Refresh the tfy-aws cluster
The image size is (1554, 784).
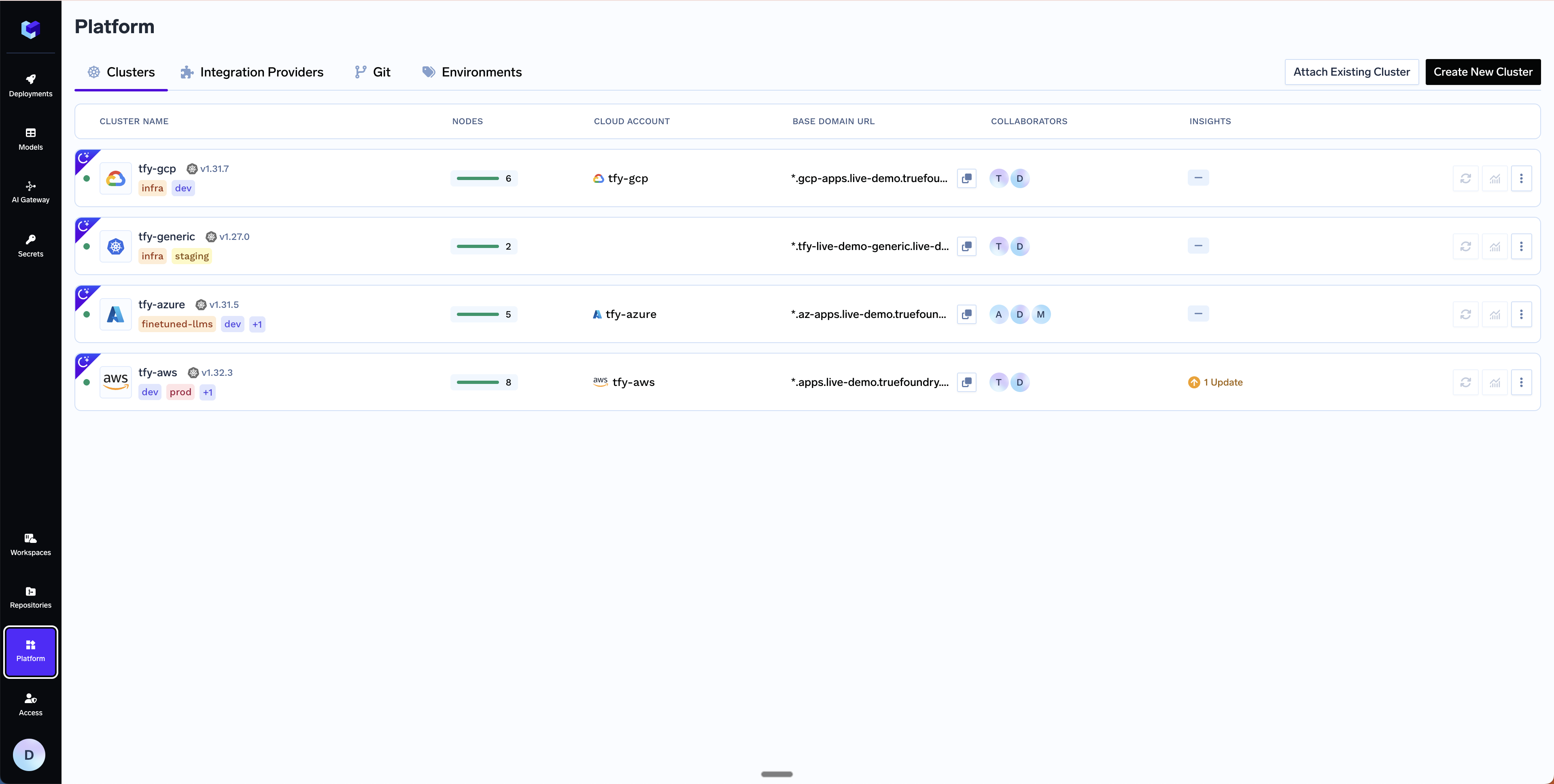(1465, 382)
